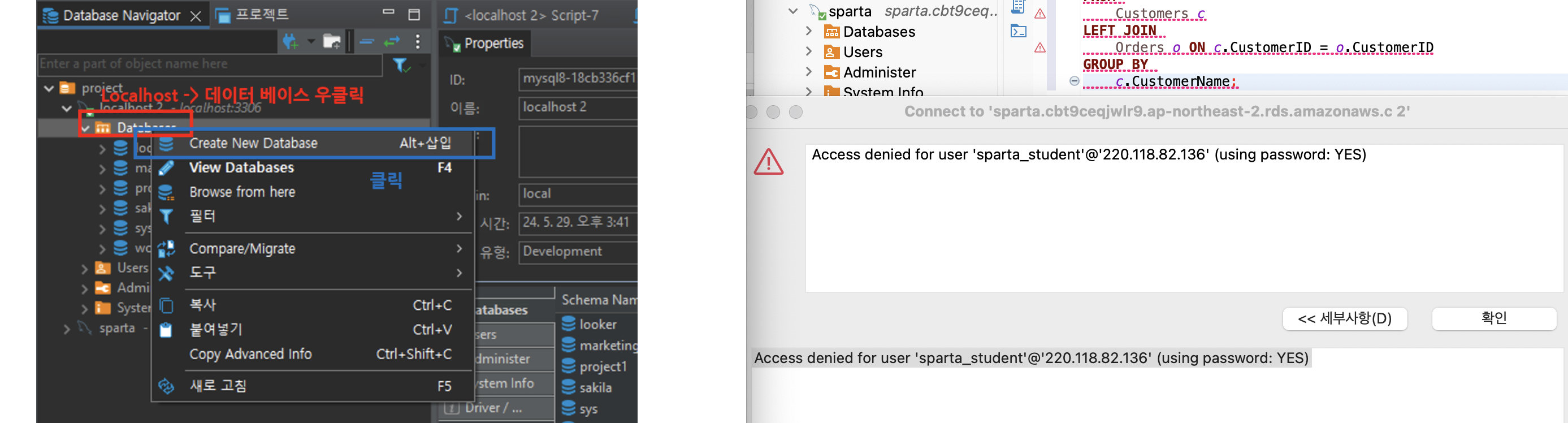1568x423 pixels.
Task: Click the ID field showing mysql8-18cb336cf1
Action: 578,79
